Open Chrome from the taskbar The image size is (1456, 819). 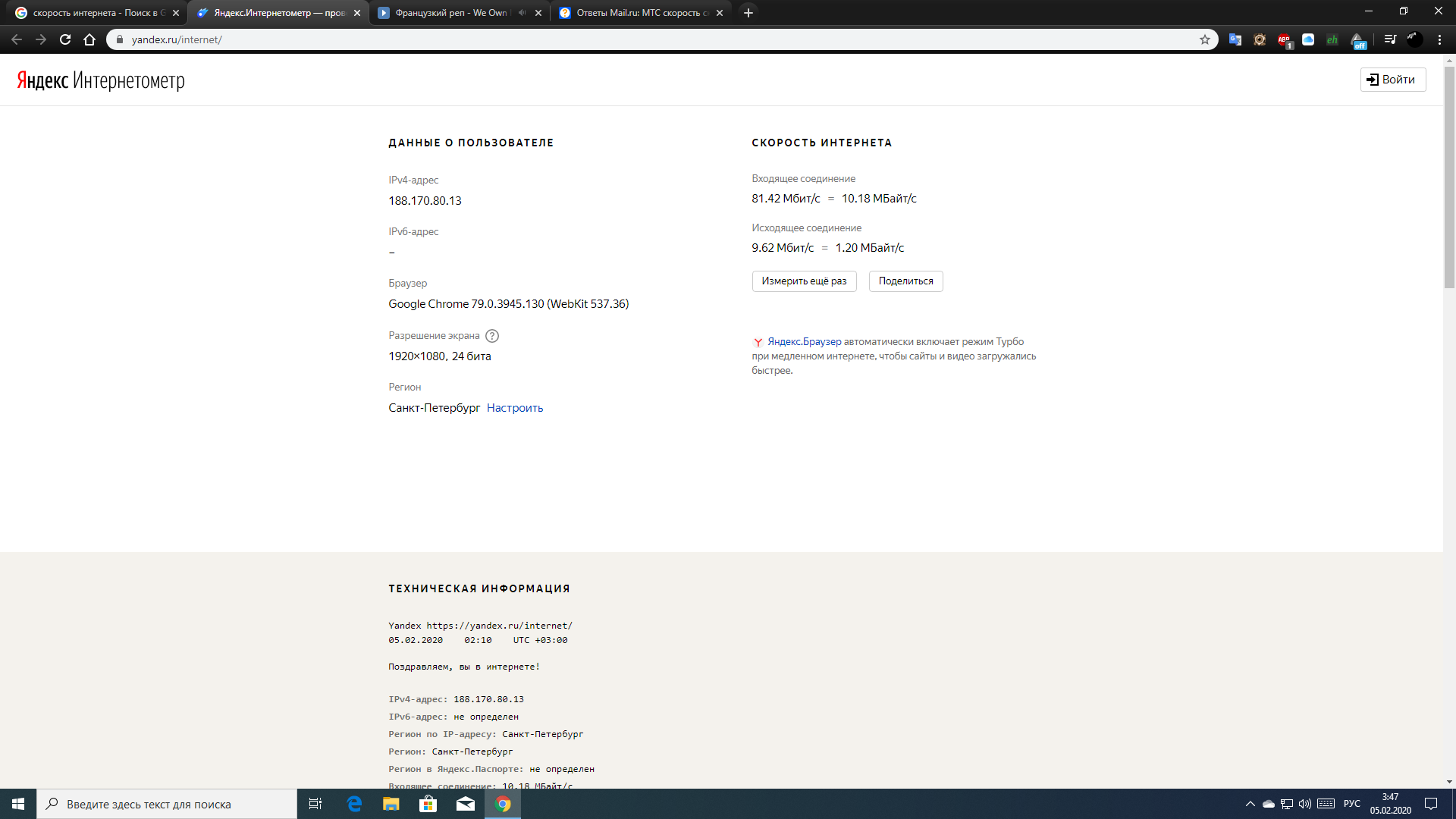pyautogui.click(x=503, y=804)
